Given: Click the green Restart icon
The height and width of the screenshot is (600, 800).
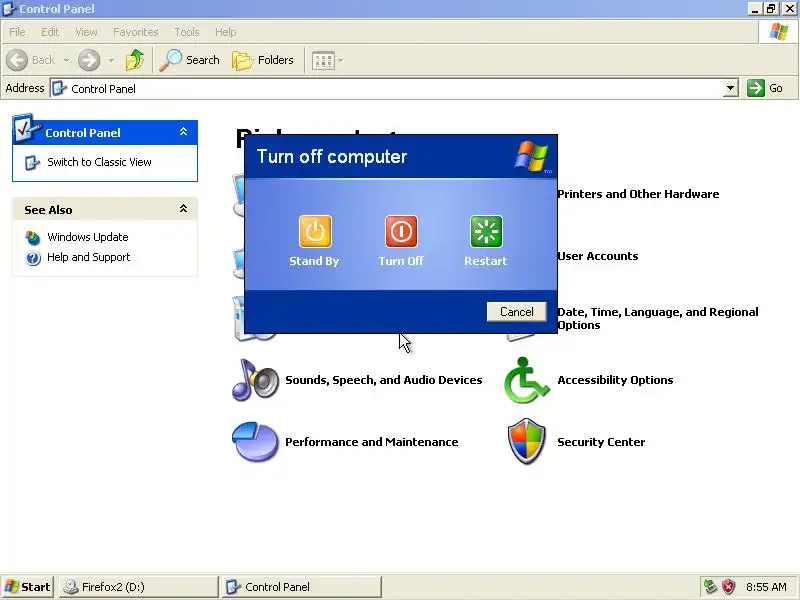Looking at the screenshot, I should (486, 231).
